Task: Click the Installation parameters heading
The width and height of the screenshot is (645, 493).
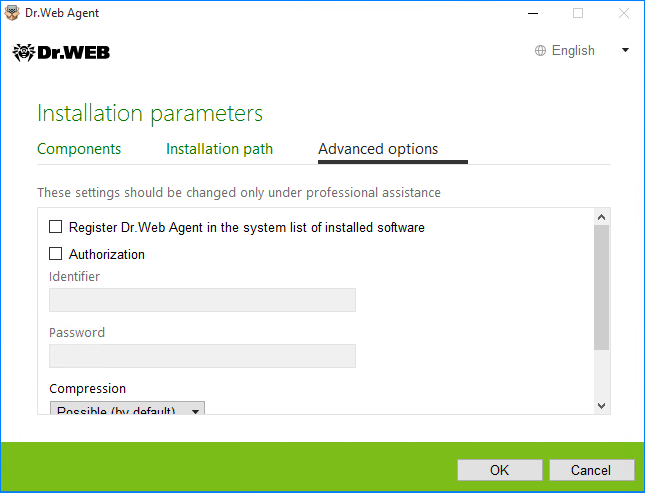Action: 150,114
